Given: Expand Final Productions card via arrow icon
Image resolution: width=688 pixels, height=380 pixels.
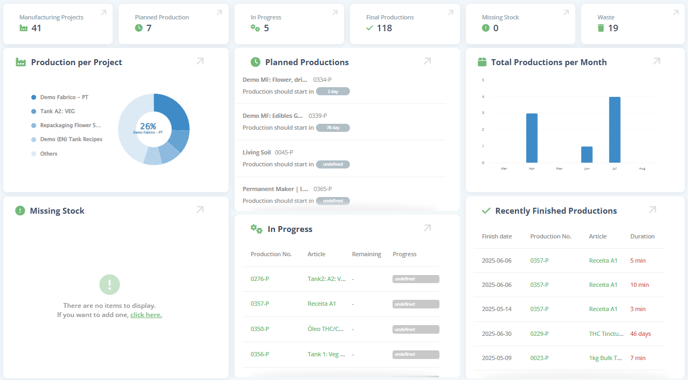Looking at the screenshot, I should 450,13.
